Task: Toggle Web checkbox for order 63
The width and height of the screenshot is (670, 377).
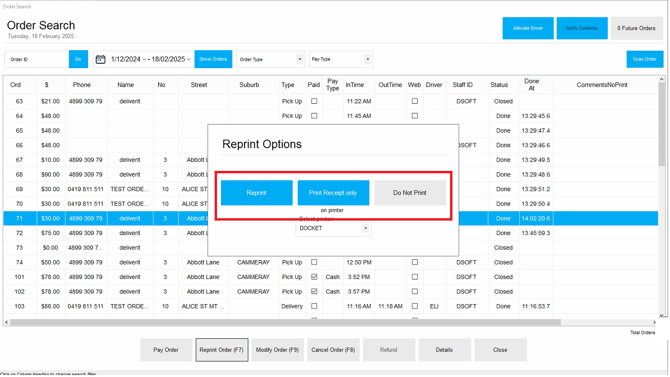Action: tap(414, 101)
